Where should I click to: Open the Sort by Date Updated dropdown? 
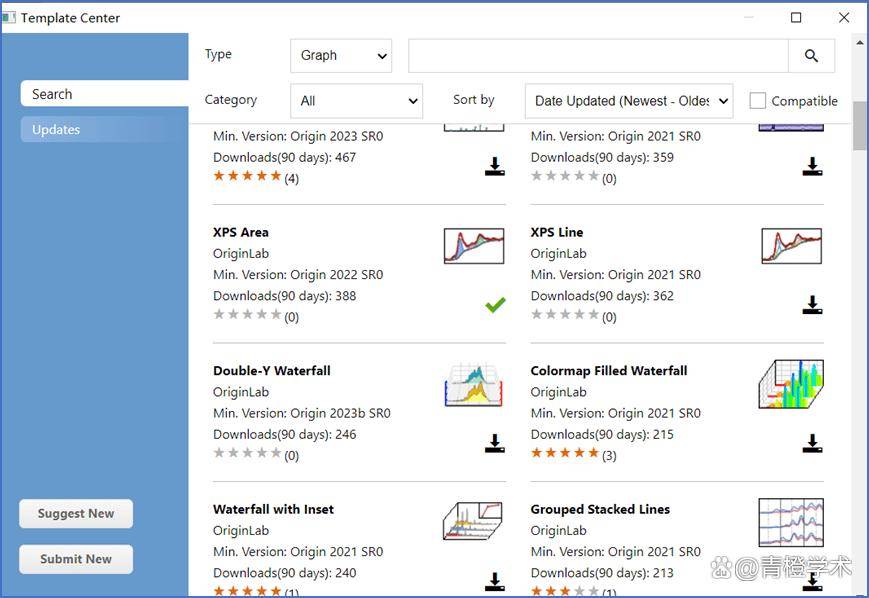coord(628,101)
